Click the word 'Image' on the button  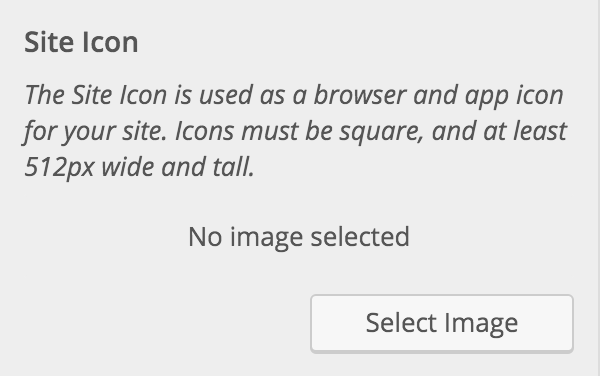point(481,324)
